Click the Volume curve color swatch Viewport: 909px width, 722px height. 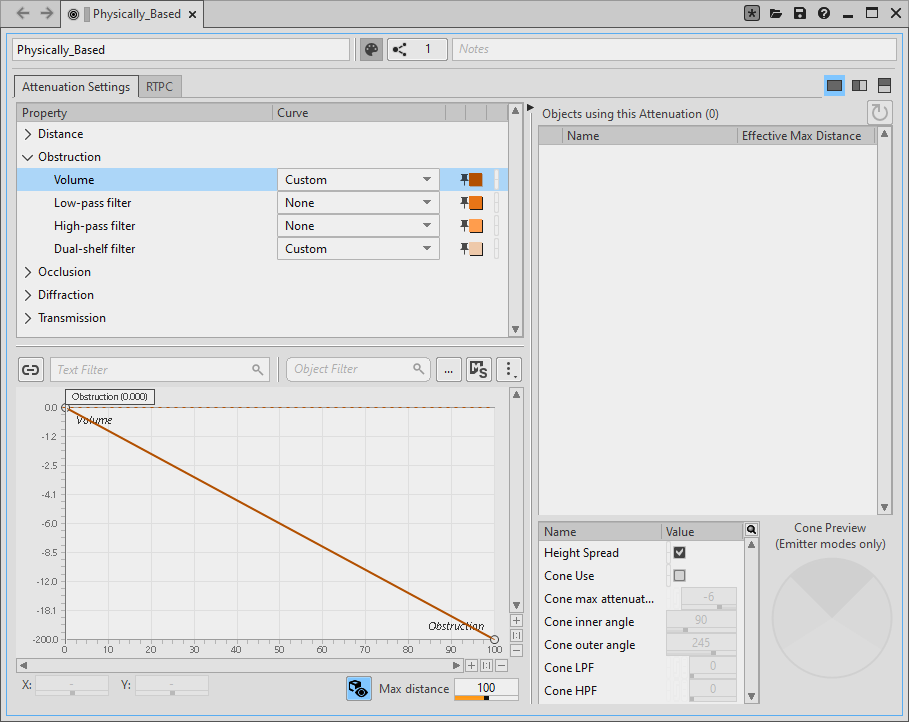(x=476, y=180)
